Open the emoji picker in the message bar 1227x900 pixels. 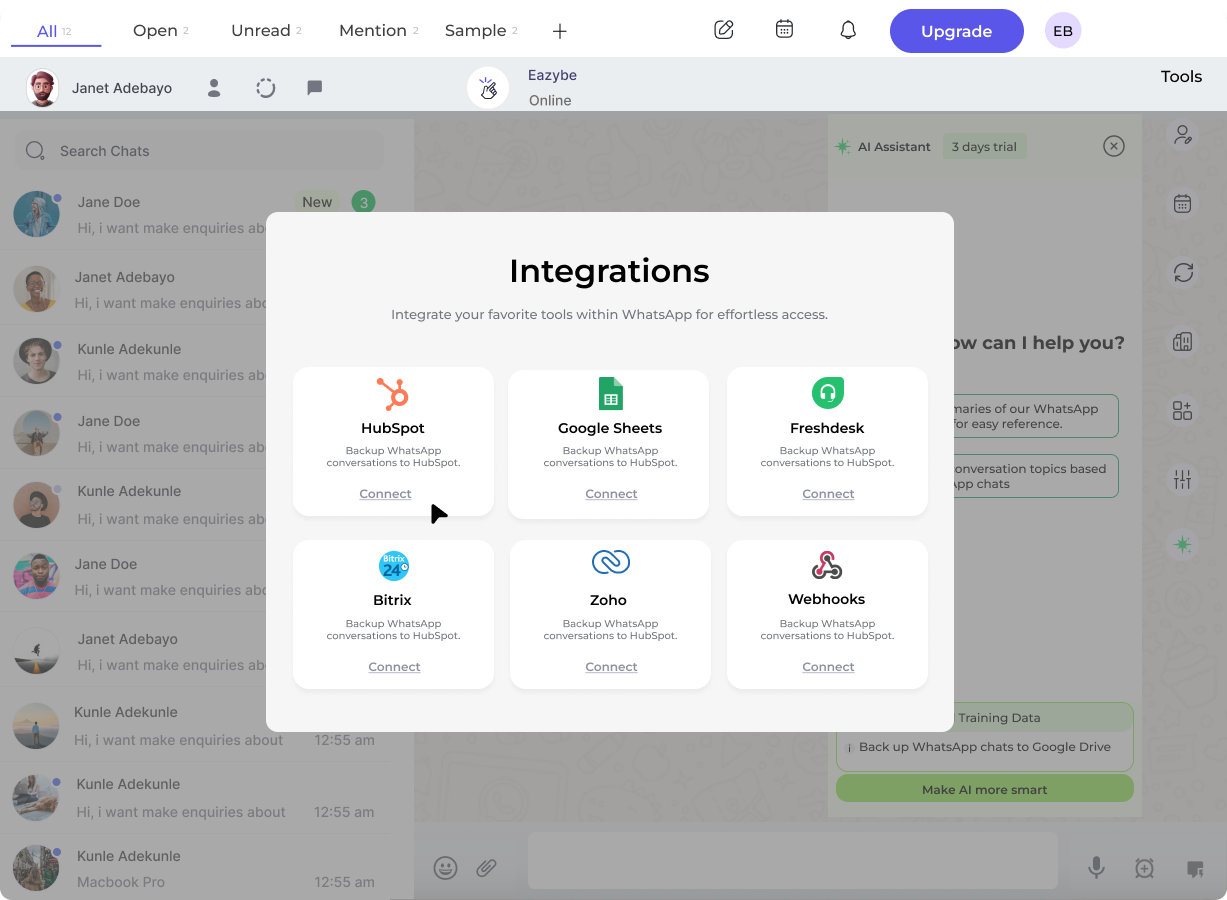tap(446, 868)
